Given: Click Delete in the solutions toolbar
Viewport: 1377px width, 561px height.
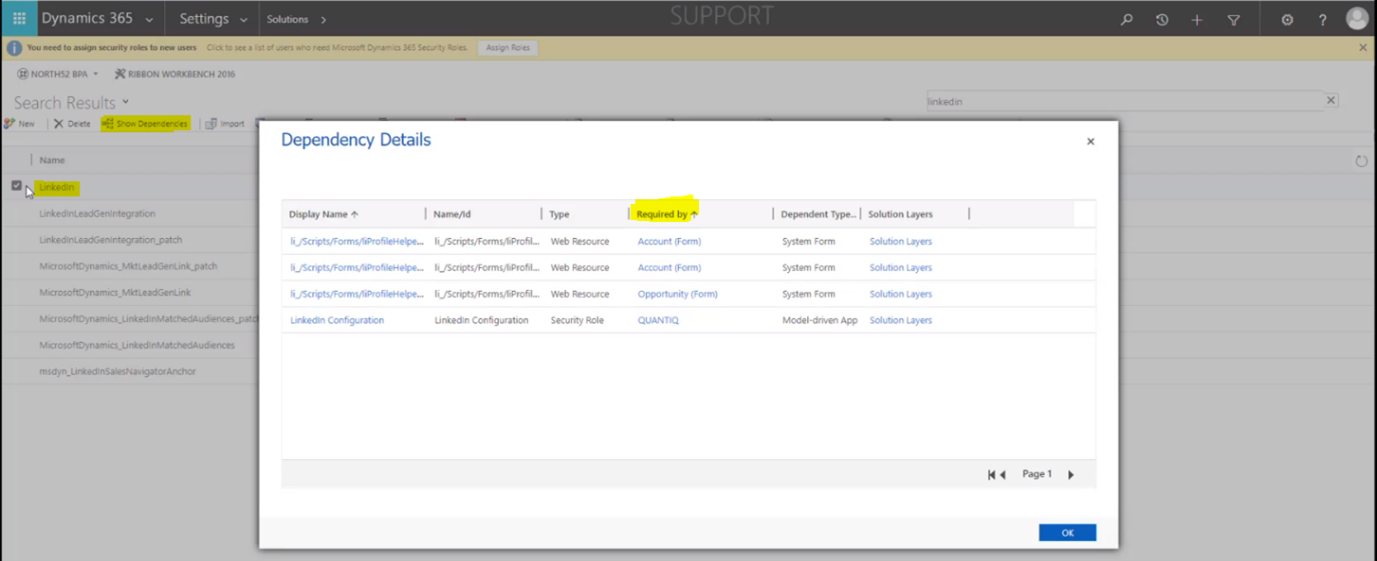Looking at the screenshot, I should (x=71, y=124).
